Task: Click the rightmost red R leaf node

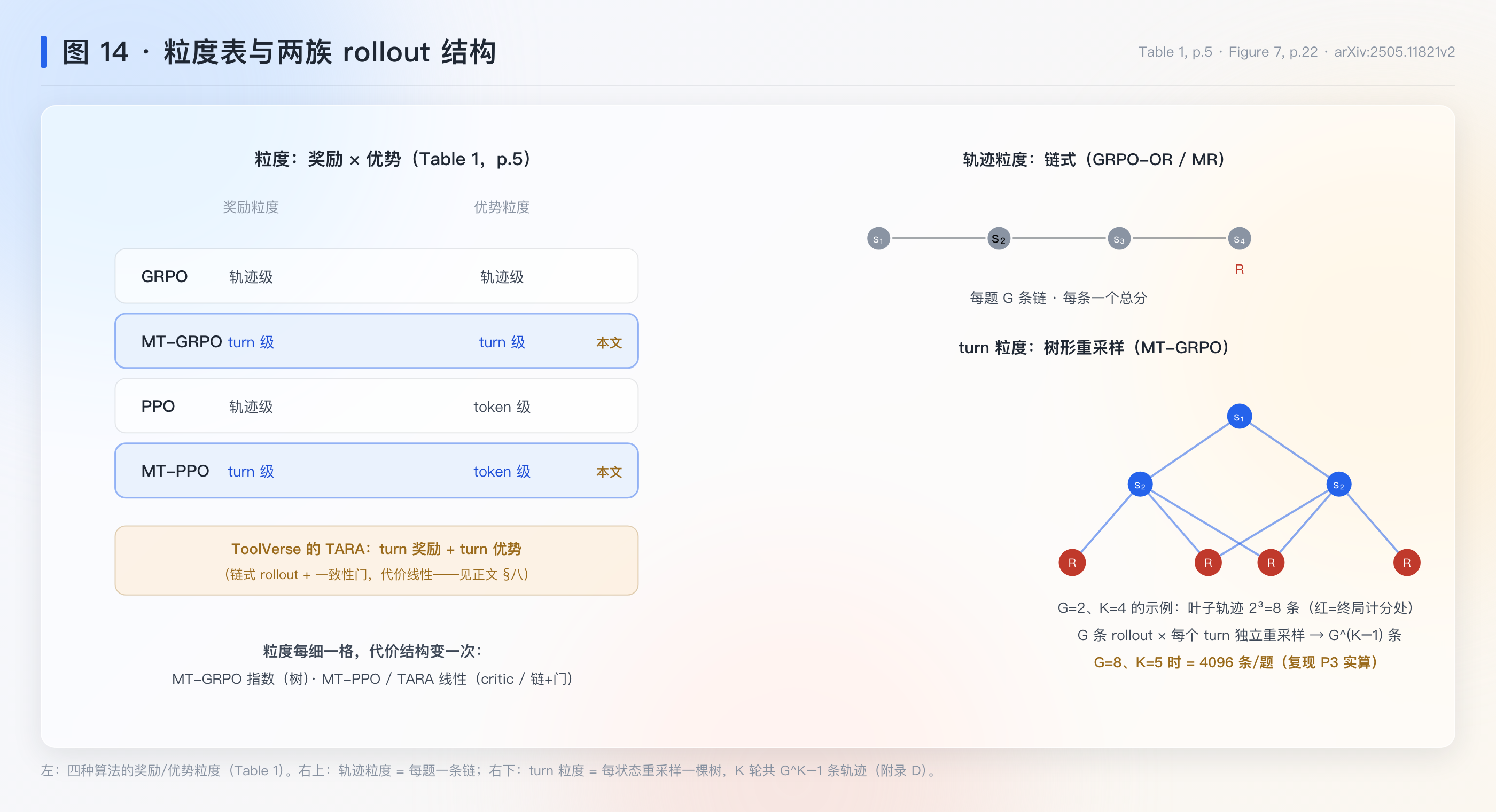Action: [x=1406, y=562]
